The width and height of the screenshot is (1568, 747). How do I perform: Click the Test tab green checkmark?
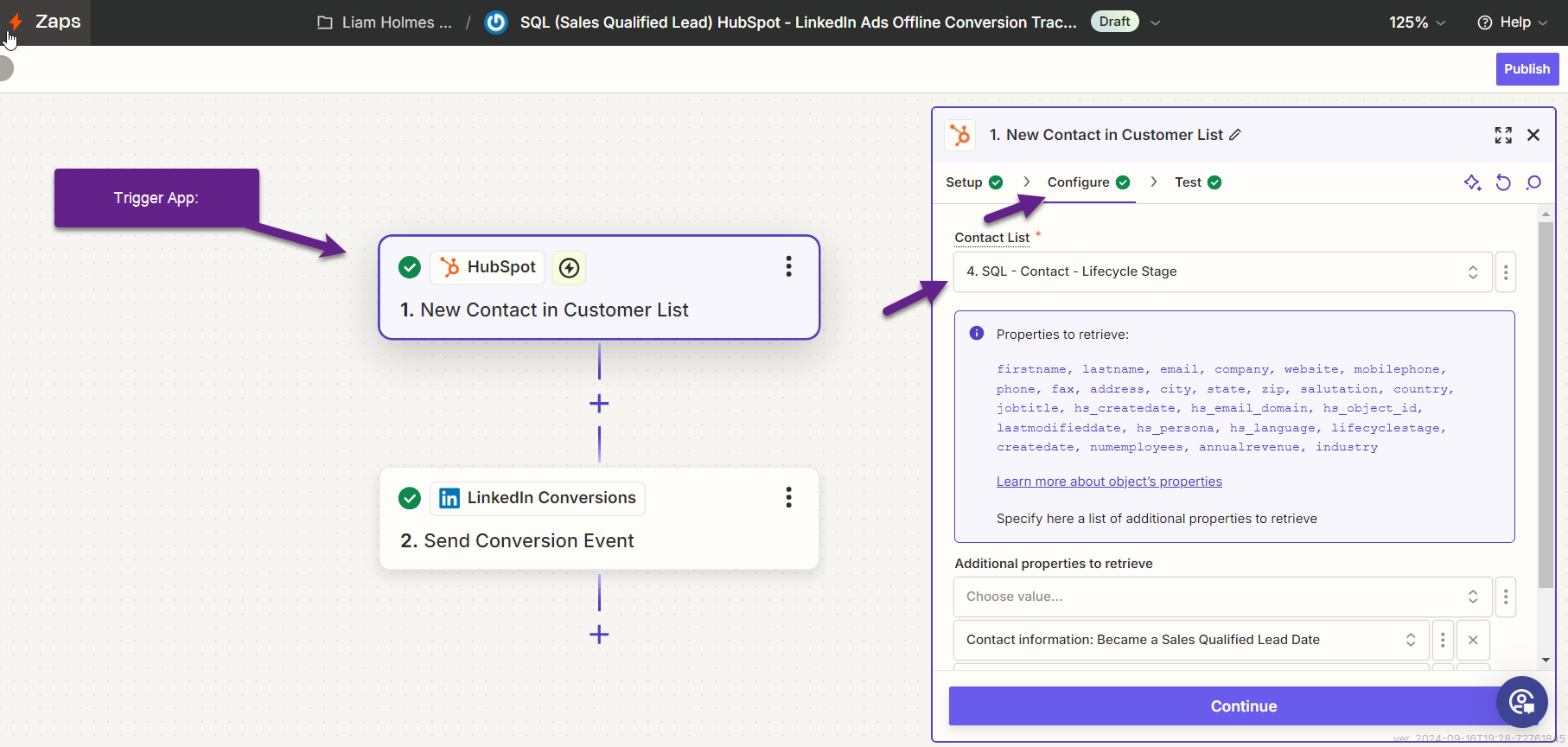tap(1214, 182)
